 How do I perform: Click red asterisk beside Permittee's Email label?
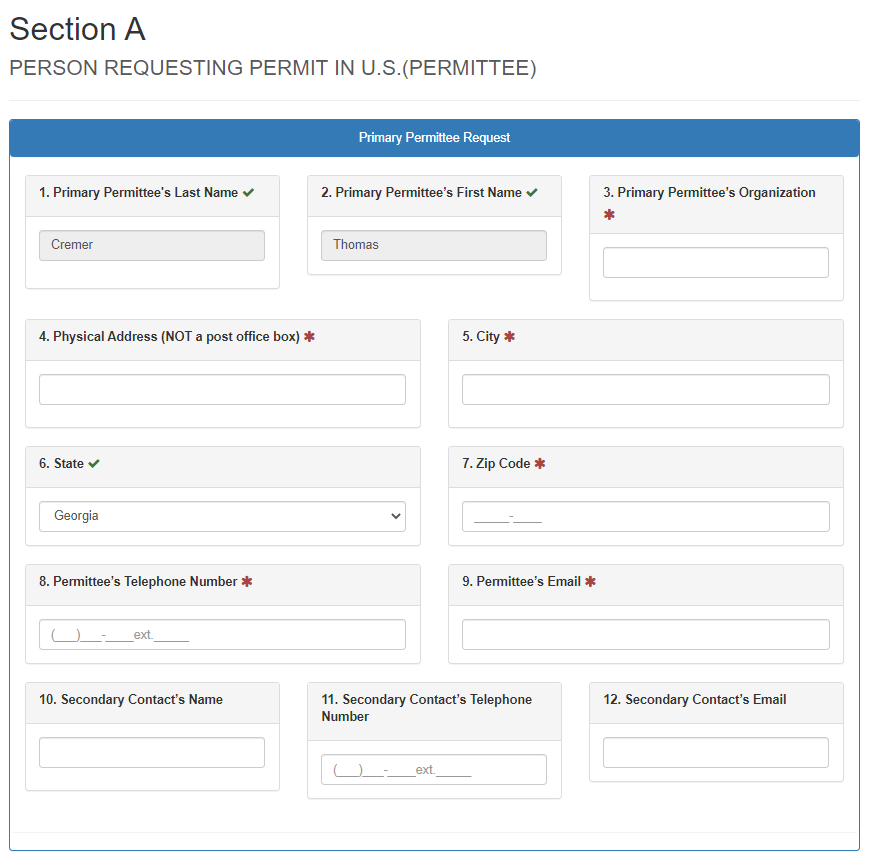(x=590, y=582)
